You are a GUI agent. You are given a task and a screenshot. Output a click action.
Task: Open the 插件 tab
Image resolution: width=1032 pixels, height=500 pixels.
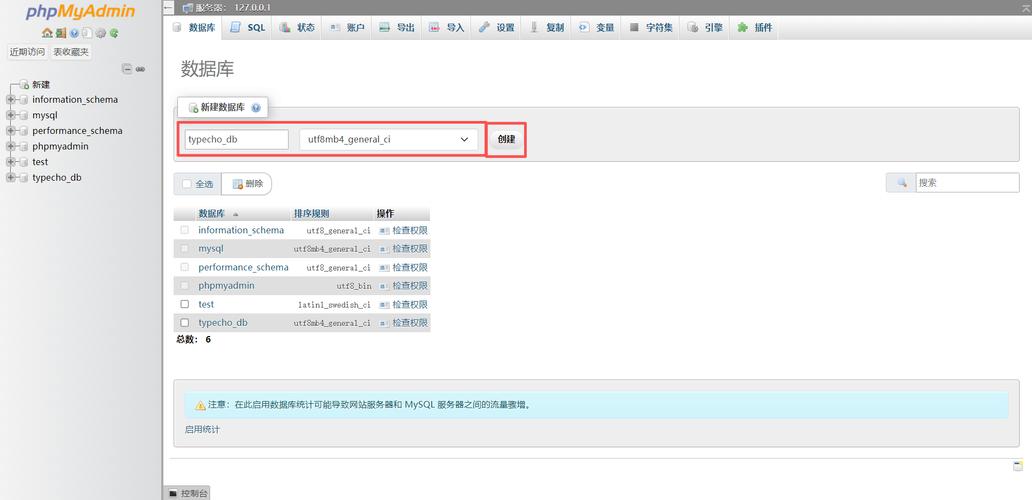754,28
